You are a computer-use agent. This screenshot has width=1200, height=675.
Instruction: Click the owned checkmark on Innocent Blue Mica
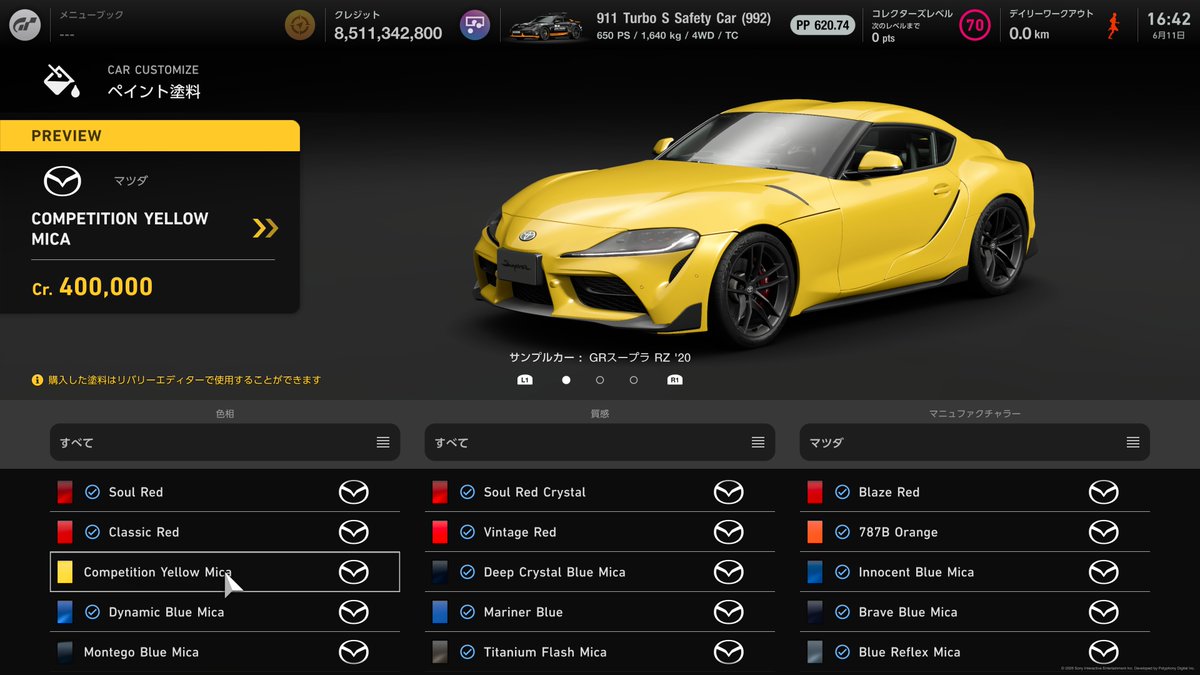pos(842,572)
